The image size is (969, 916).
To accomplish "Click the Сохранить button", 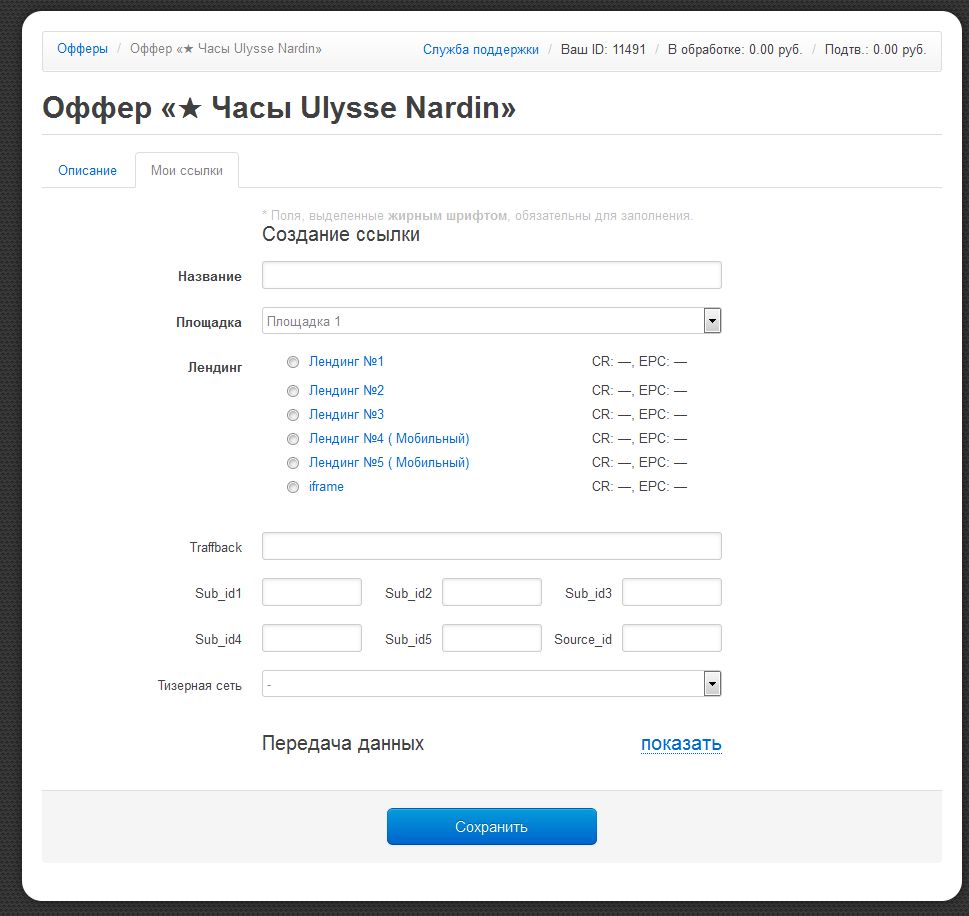I will (x=491, y=826).
